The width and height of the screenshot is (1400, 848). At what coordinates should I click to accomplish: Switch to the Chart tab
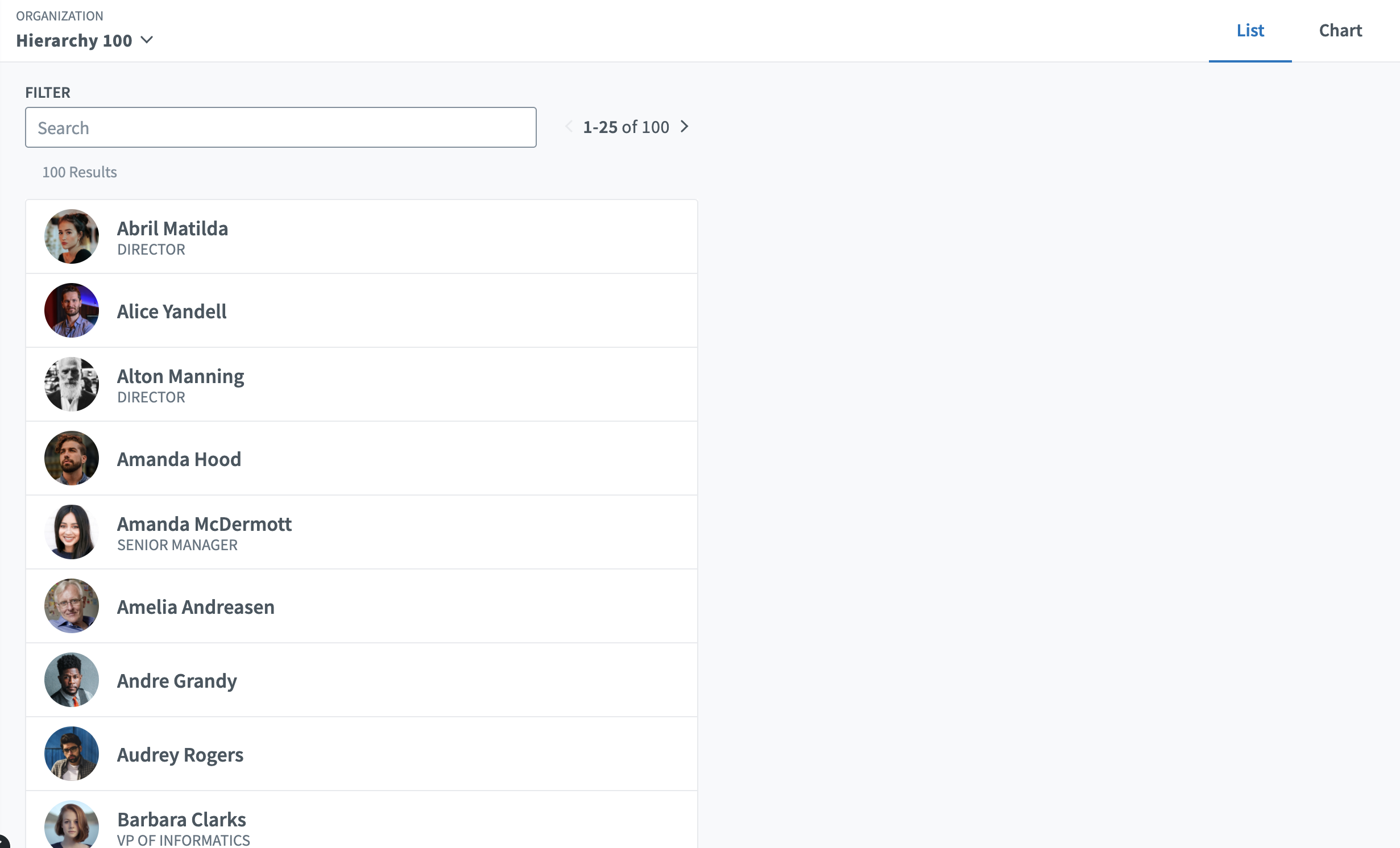pos(1340,30)
